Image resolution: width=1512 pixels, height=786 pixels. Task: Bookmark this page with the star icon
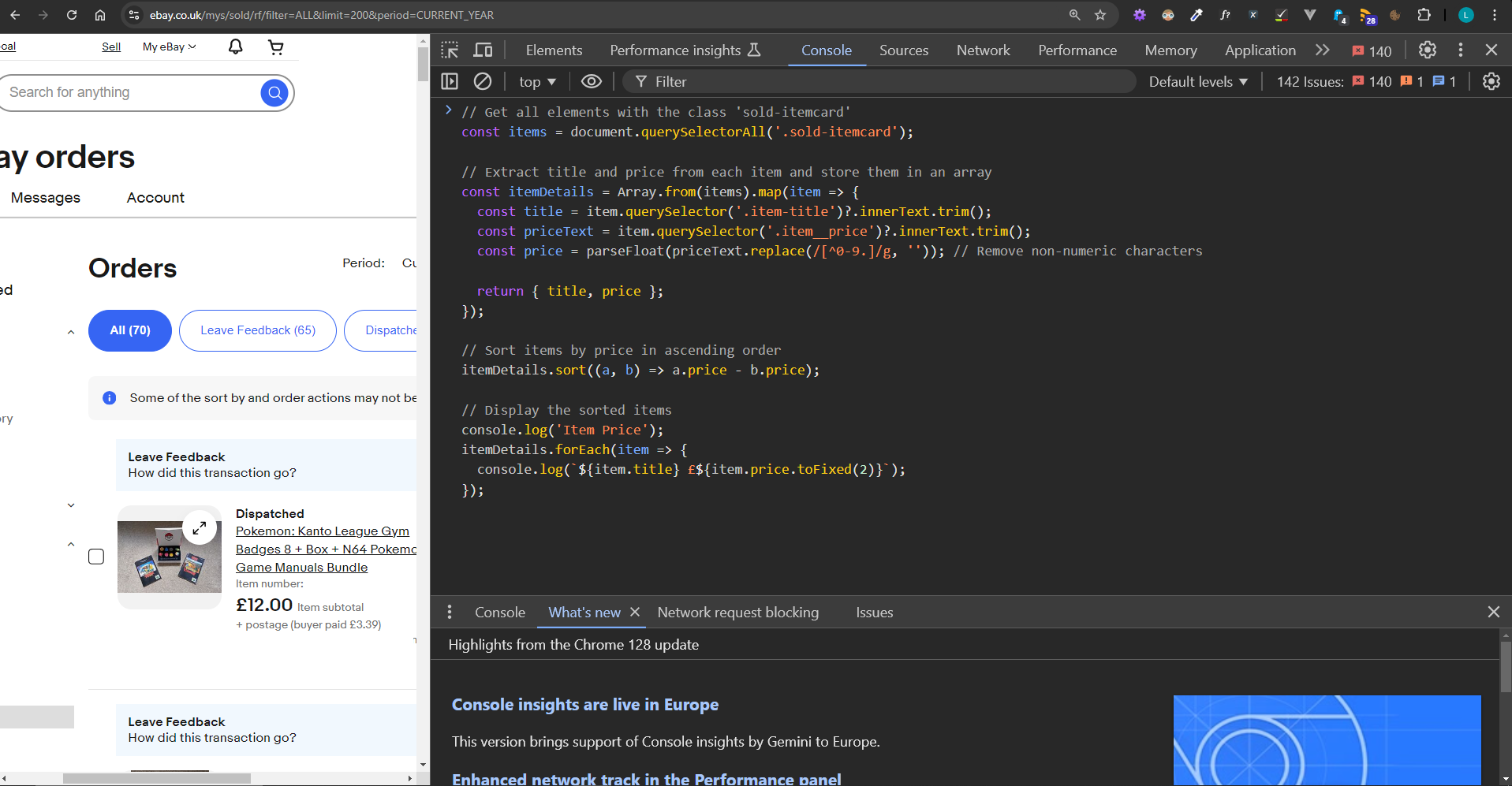pyautogui.click(x=1100, y=15)
